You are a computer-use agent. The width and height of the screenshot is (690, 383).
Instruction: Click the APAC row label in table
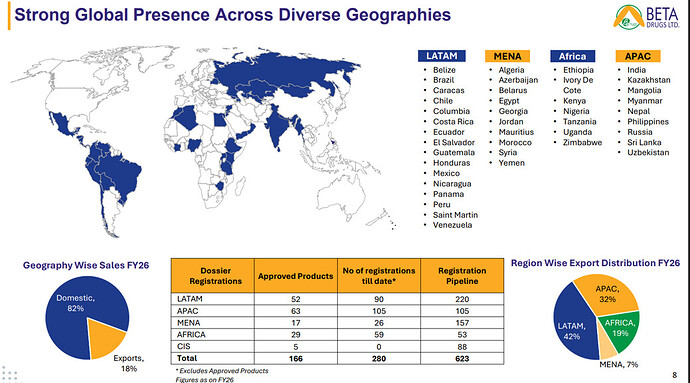(187, 311)
